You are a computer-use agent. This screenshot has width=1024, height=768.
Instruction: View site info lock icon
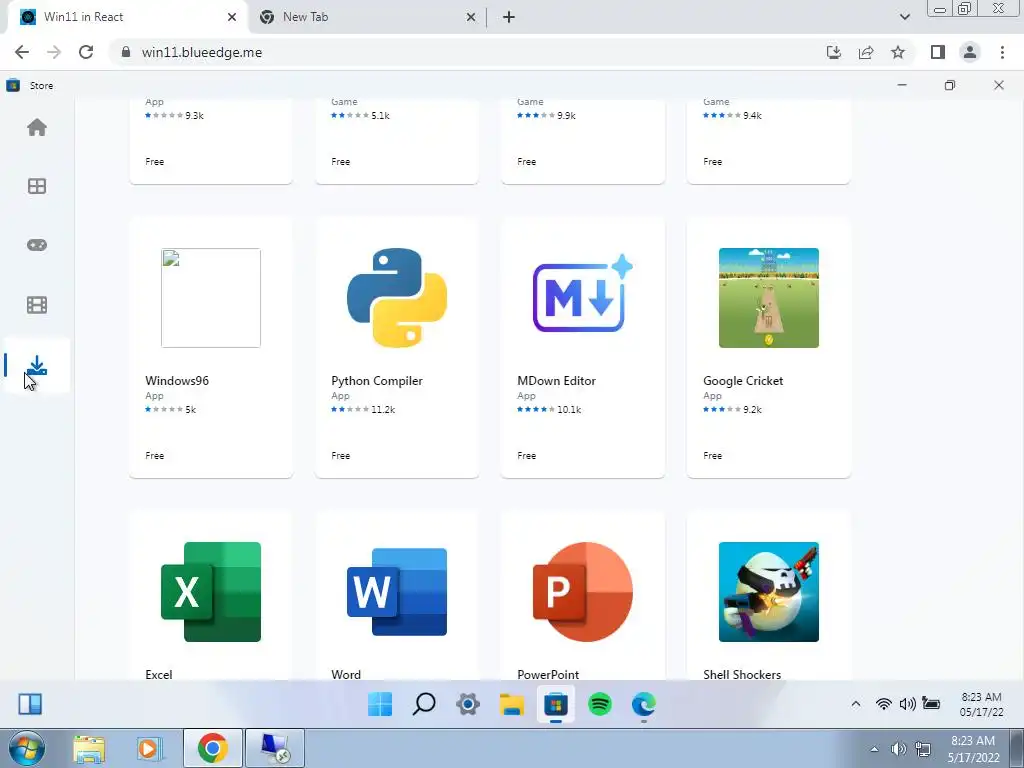126,52
